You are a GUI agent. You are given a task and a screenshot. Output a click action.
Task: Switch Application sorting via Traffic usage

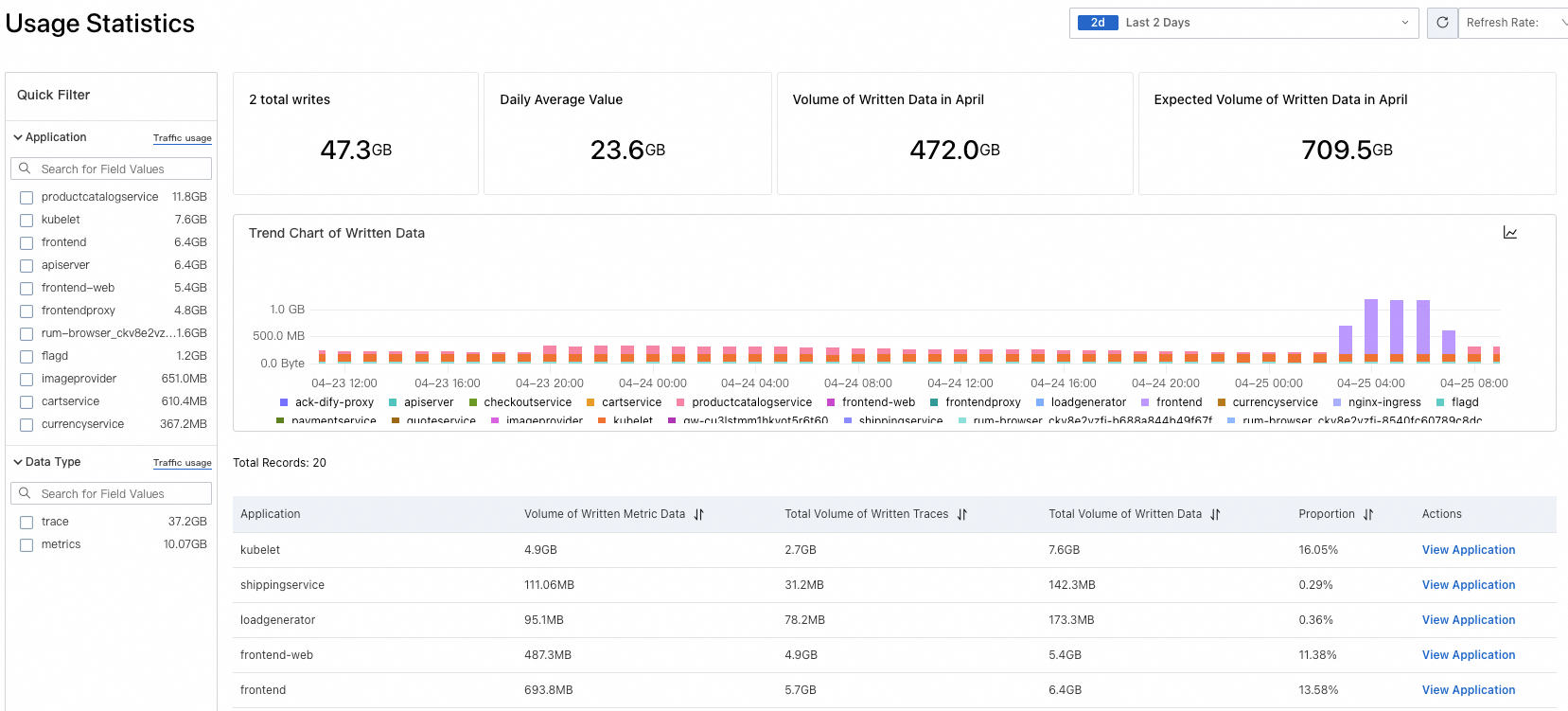pyautogui.click(x=182, y=138)
